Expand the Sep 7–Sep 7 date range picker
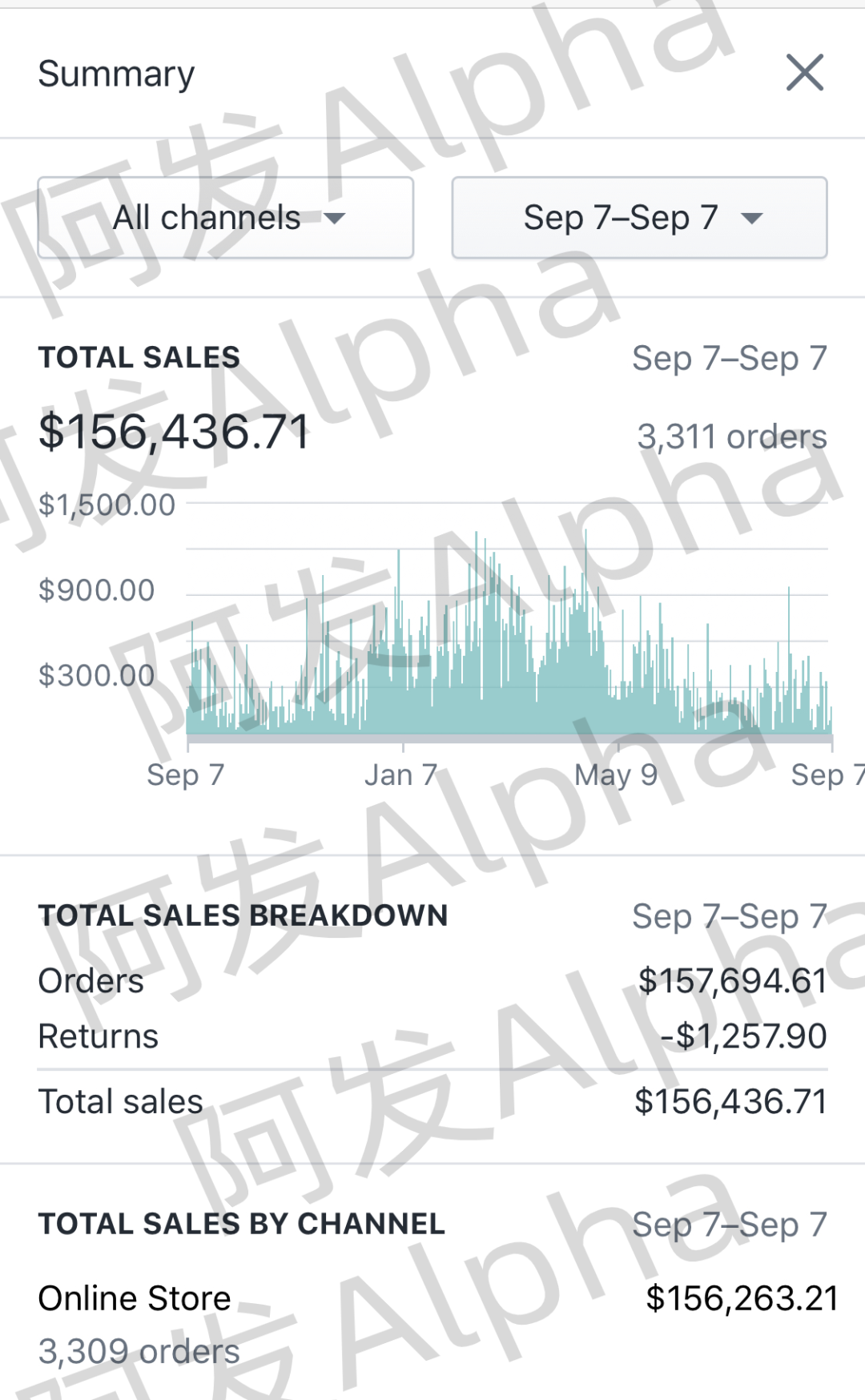 click(x=639, y=218)
